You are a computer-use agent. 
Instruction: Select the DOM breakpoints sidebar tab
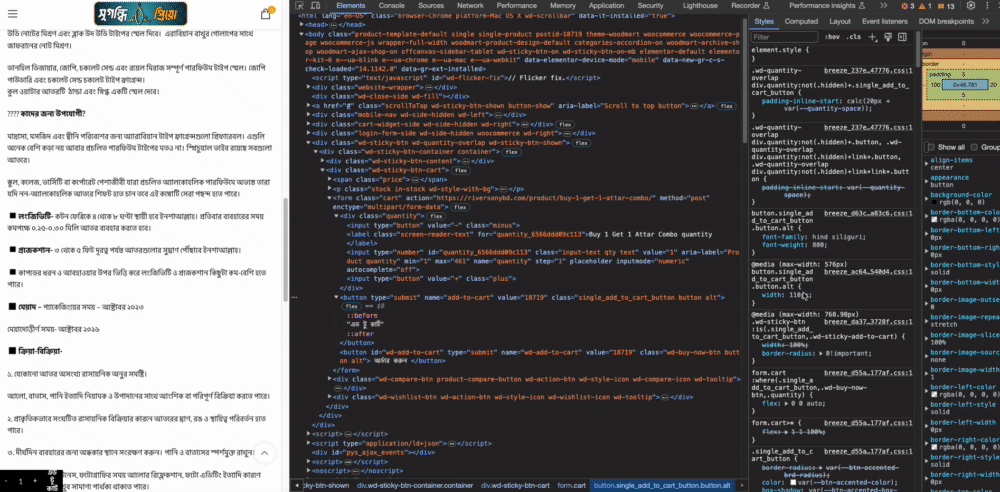point(946,21)
